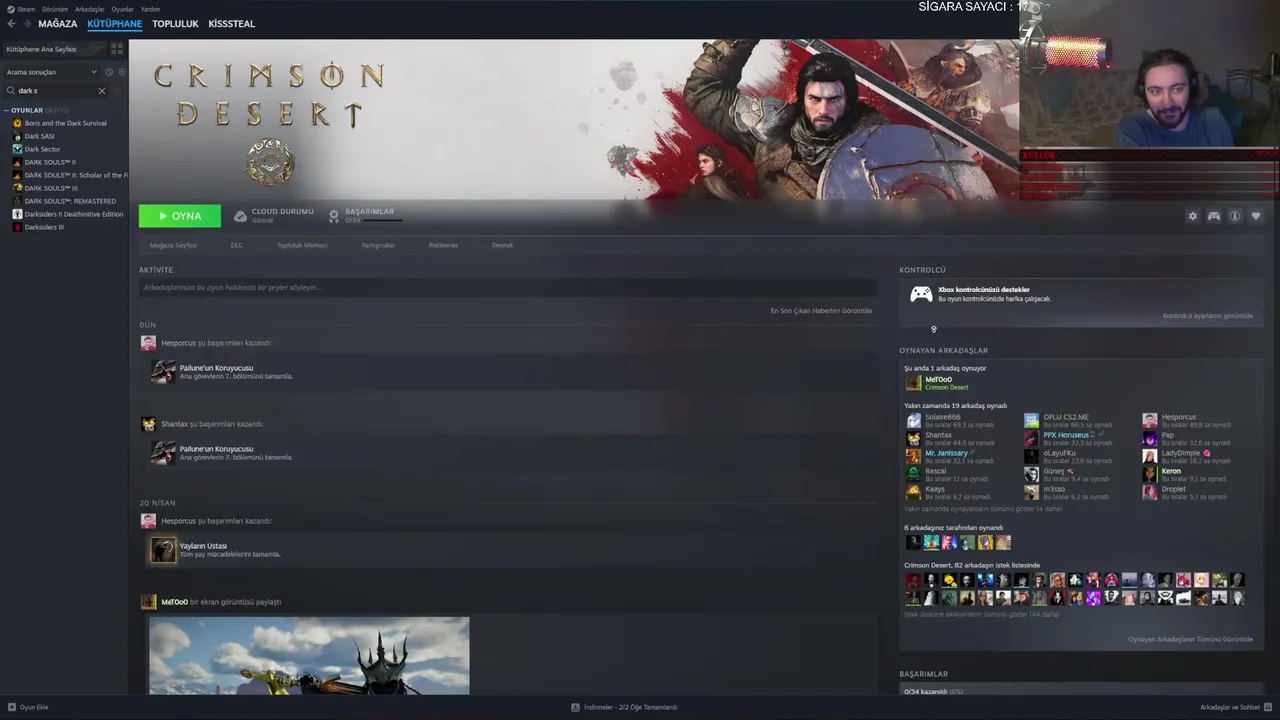Open game settings gear icon

click(1192, 216)
